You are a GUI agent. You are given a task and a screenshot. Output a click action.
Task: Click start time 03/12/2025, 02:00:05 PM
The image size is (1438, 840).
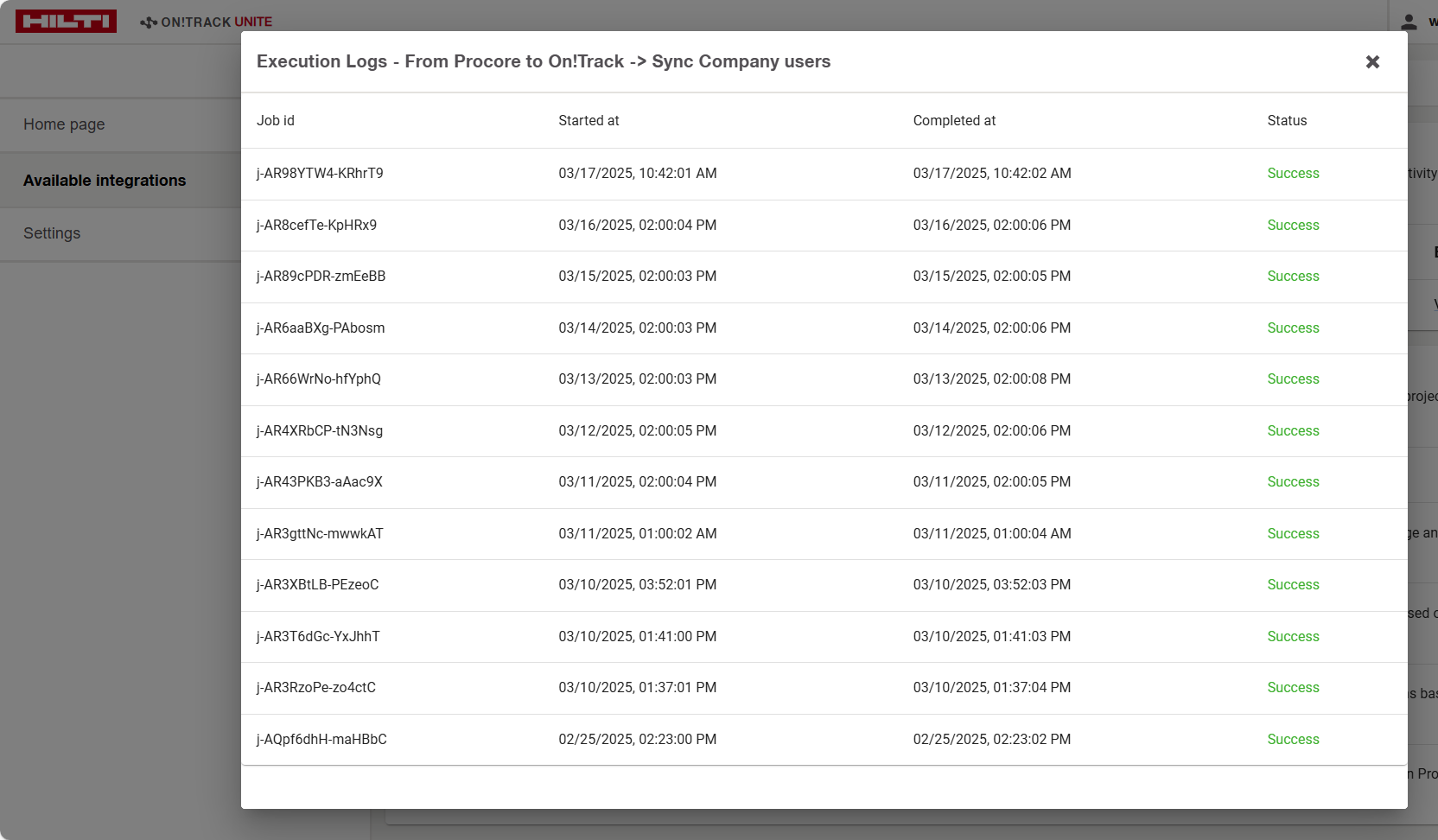(638, 431)
